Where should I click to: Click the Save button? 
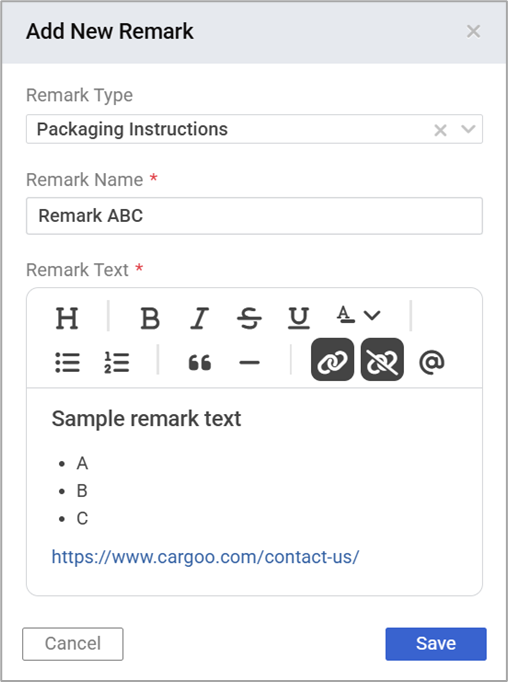[x=436, y=644]
